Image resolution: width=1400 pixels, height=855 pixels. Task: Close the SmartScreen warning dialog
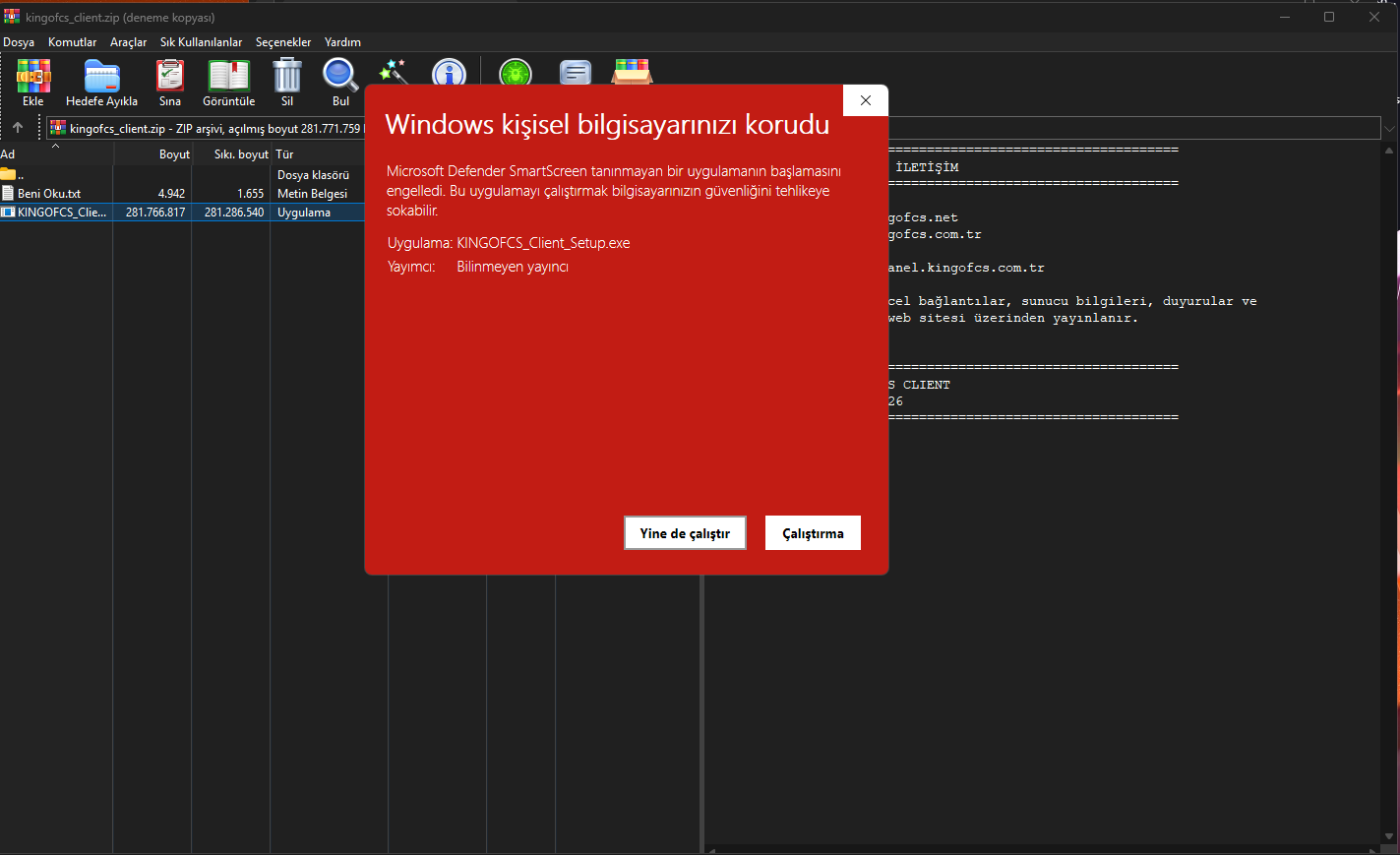[866, 100]
